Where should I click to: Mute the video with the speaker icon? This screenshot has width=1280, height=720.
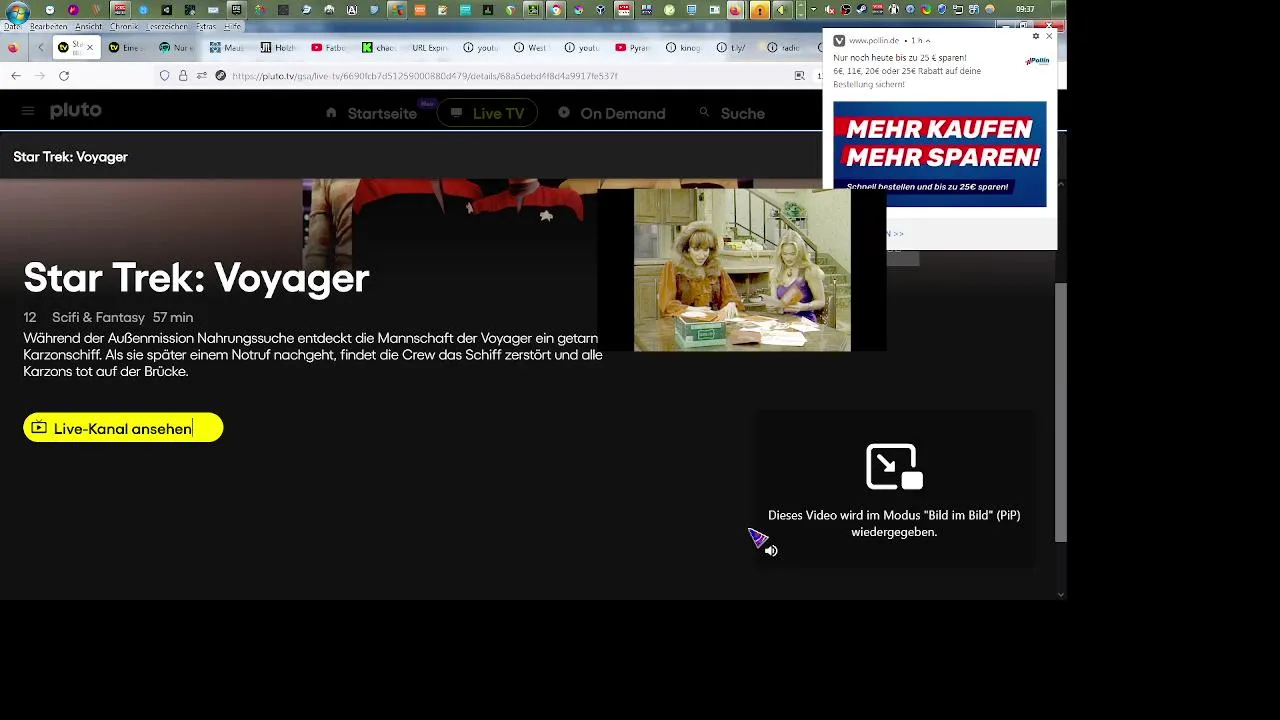(x=771, y=550)
